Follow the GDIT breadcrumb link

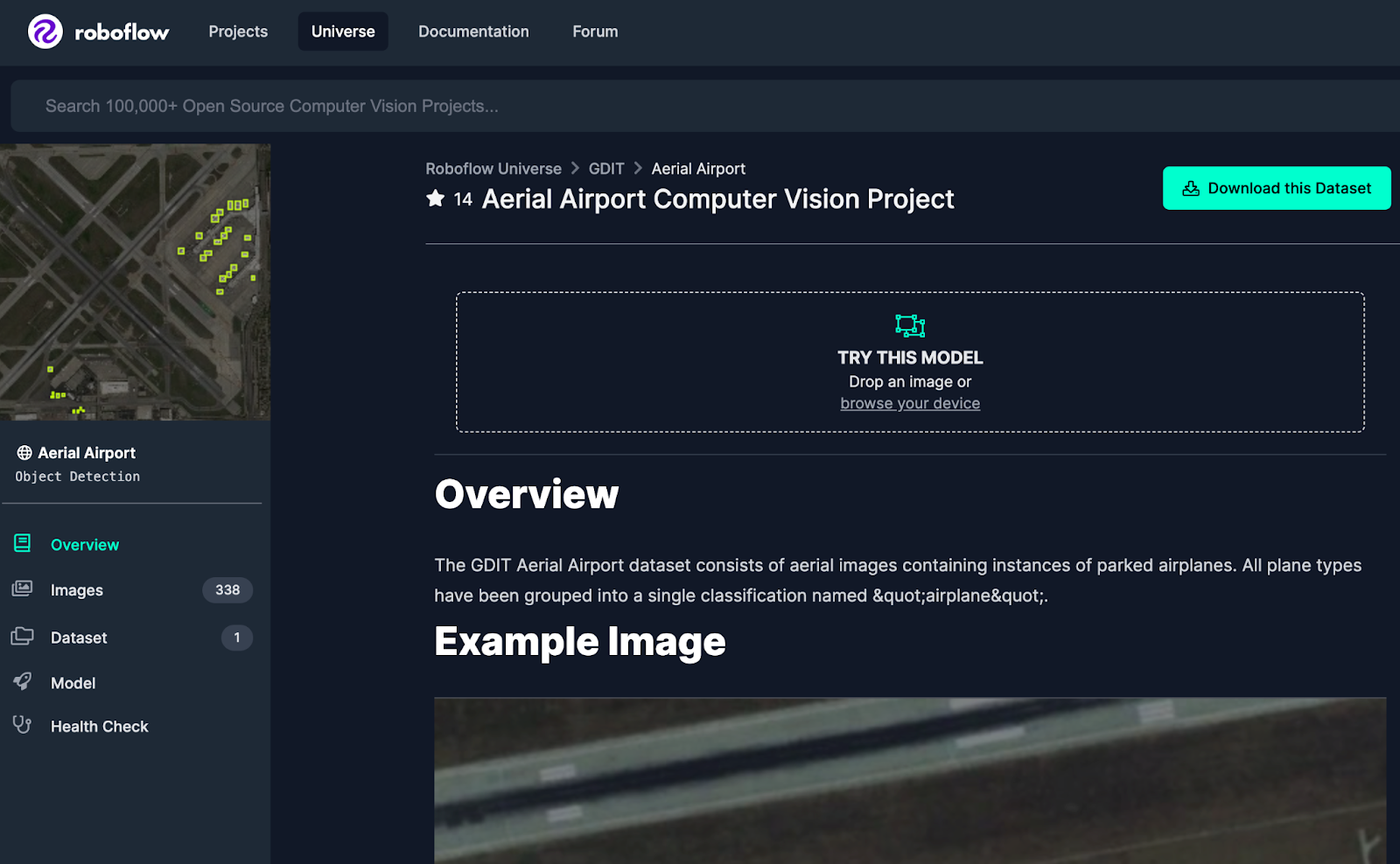tap(606, 169)
